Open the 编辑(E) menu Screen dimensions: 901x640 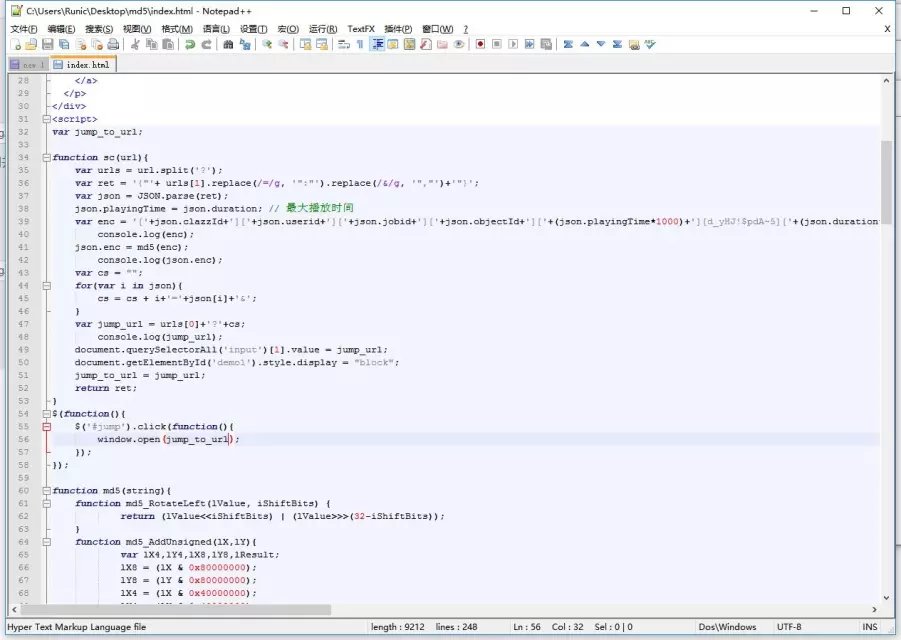point(61,29)
